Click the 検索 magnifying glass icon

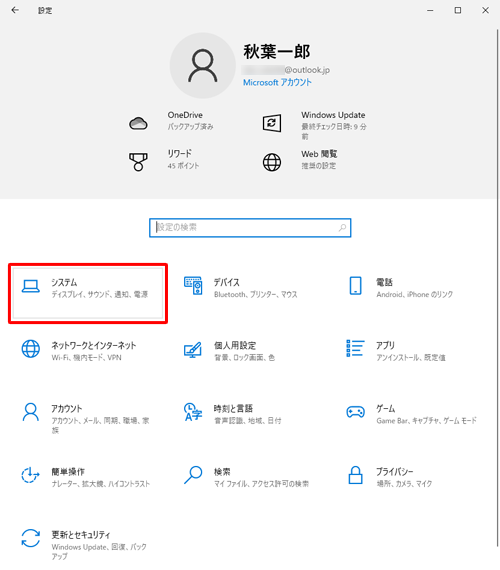[193, 475]
